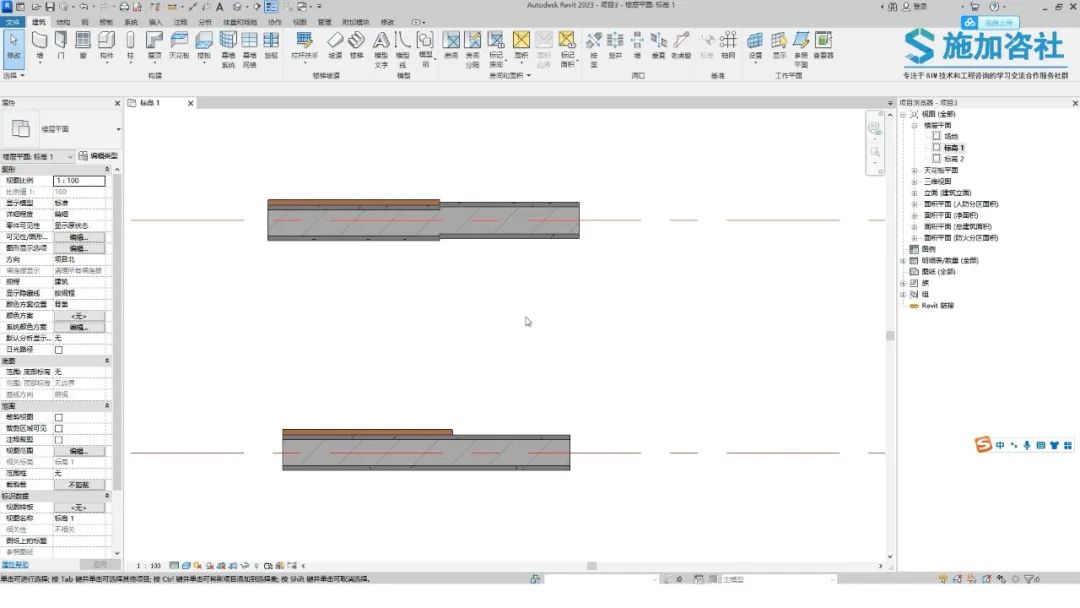The width and height of the screenshot is (1080, 608).
Task: Toggle the 日光路径 (Sun Path) checkbox
Action: 59,350
